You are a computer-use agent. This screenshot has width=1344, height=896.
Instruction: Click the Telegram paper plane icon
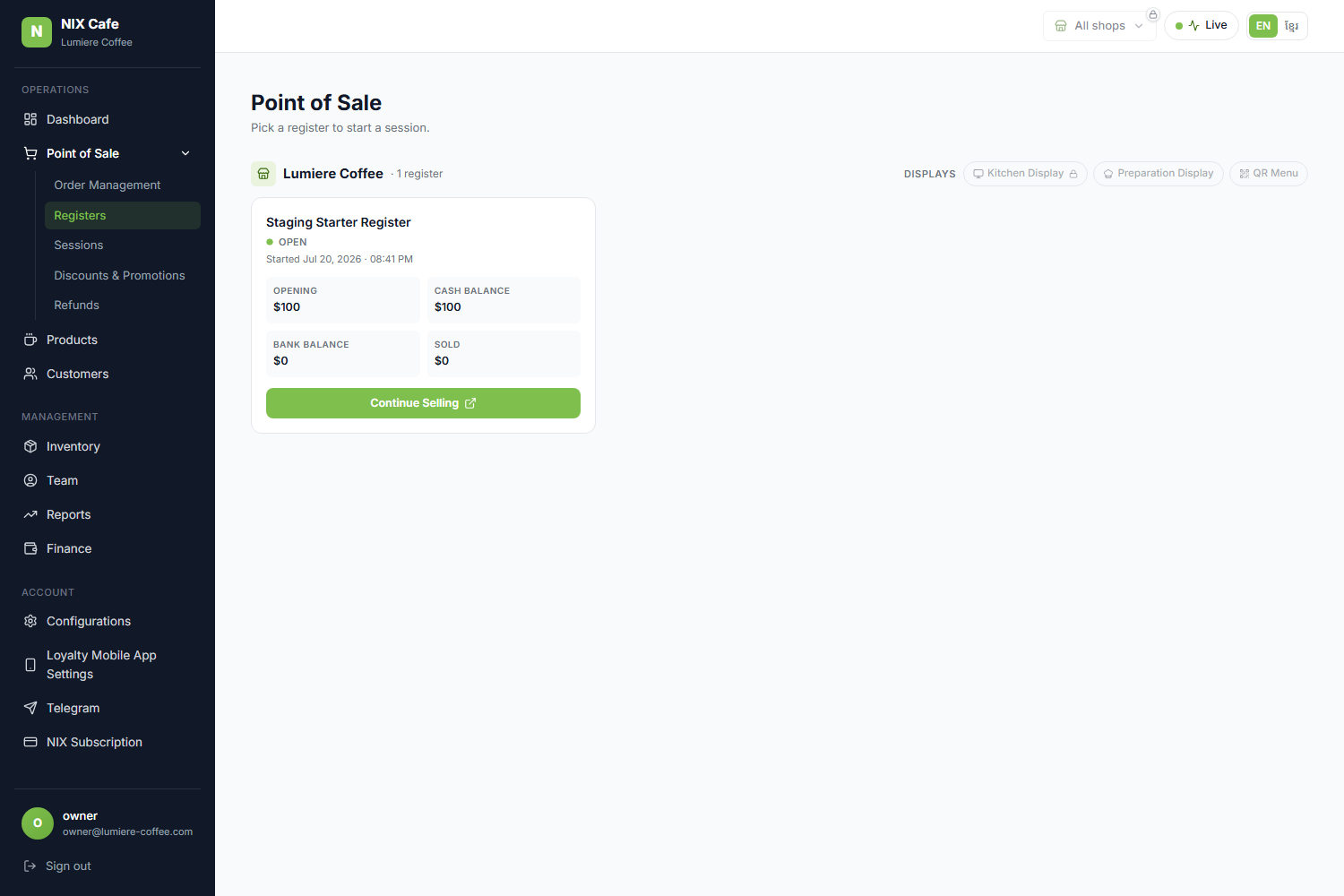coord(30,708)
